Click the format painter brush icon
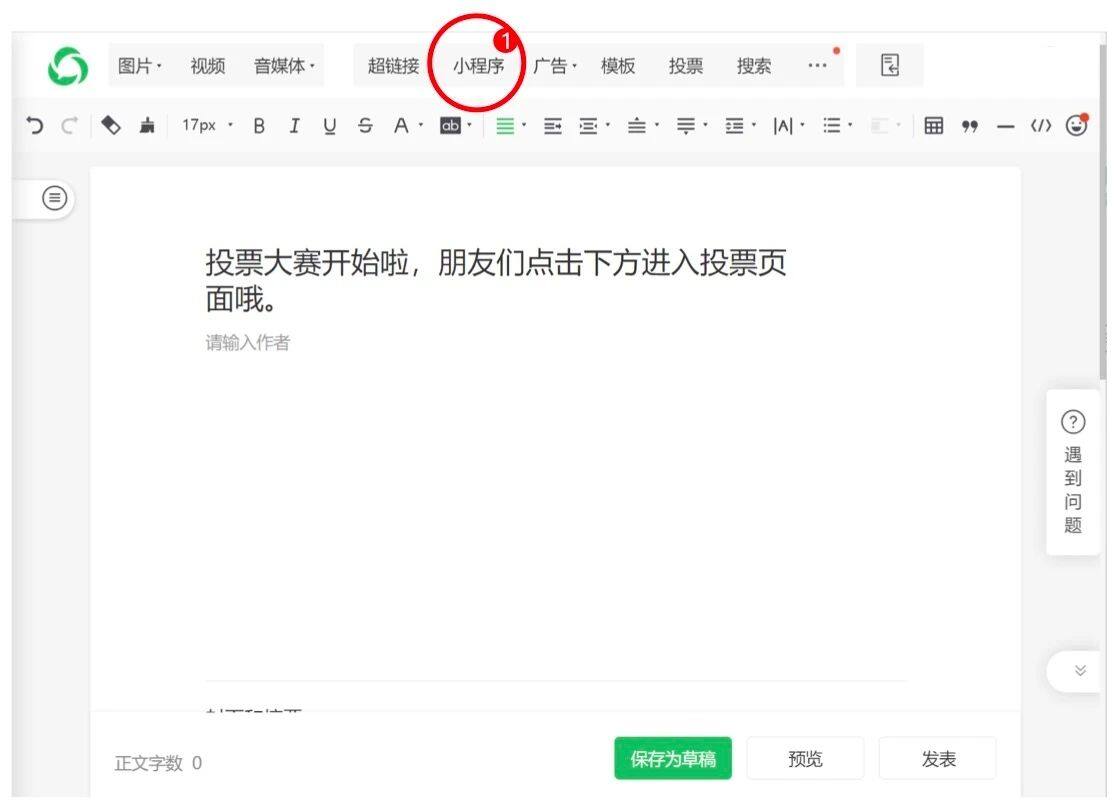Image resolution: width=1118 pixels, height=812 pixels. point(147,126)
